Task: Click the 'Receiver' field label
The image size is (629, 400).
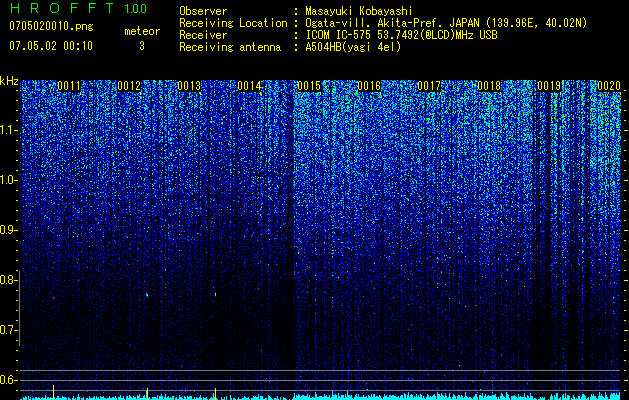Action: [x=203, y=35]
